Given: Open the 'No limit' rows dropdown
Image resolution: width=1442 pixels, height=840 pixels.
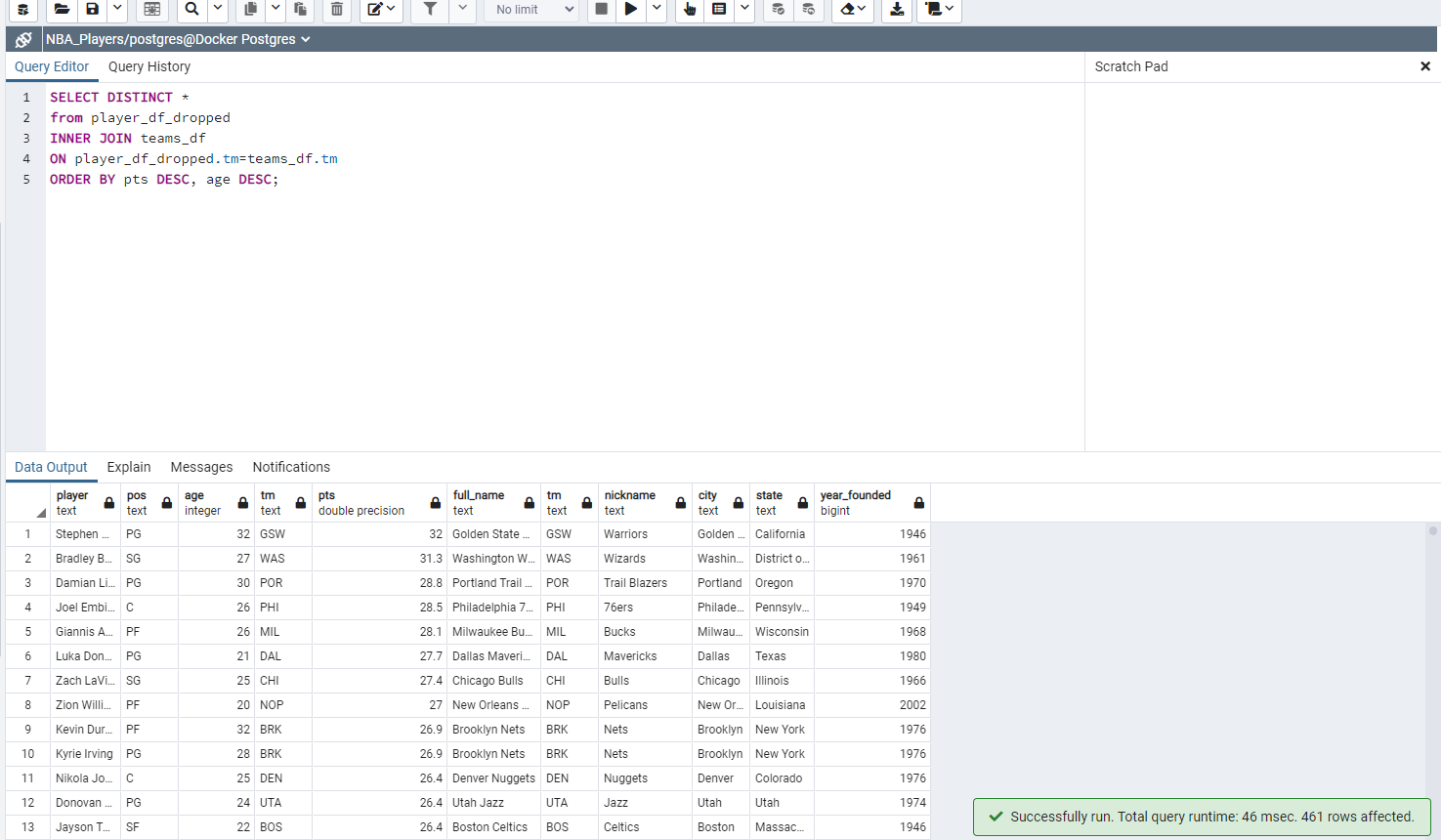Looking at the screenshot, I should [530, 10].
